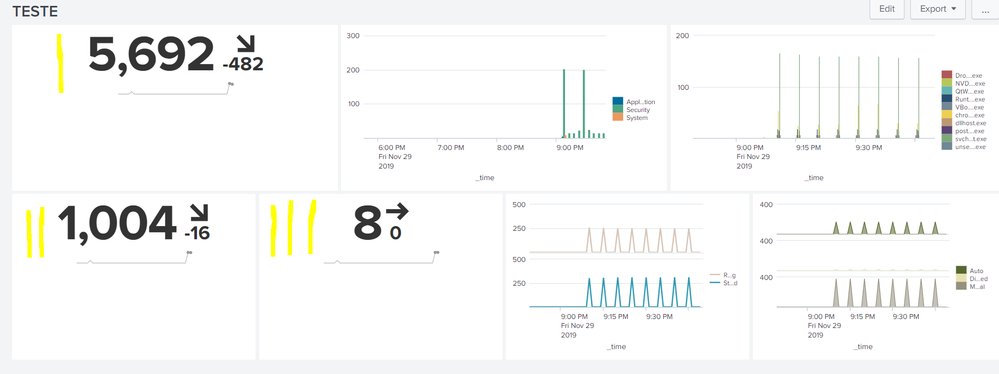Click the R...g line legend entry
Screen dimensions: 999x374
point(723,275)
